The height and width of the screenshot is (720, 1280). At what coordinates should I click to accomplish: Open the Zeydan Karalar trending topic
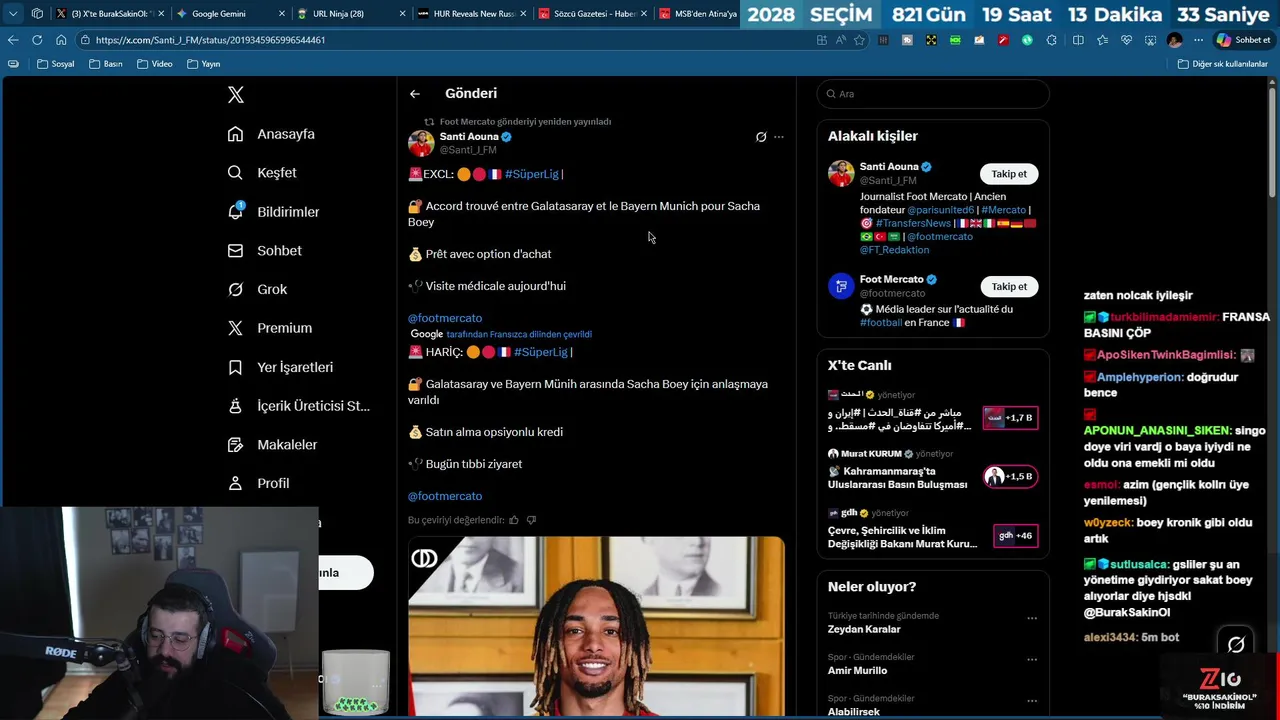(864, 629)
